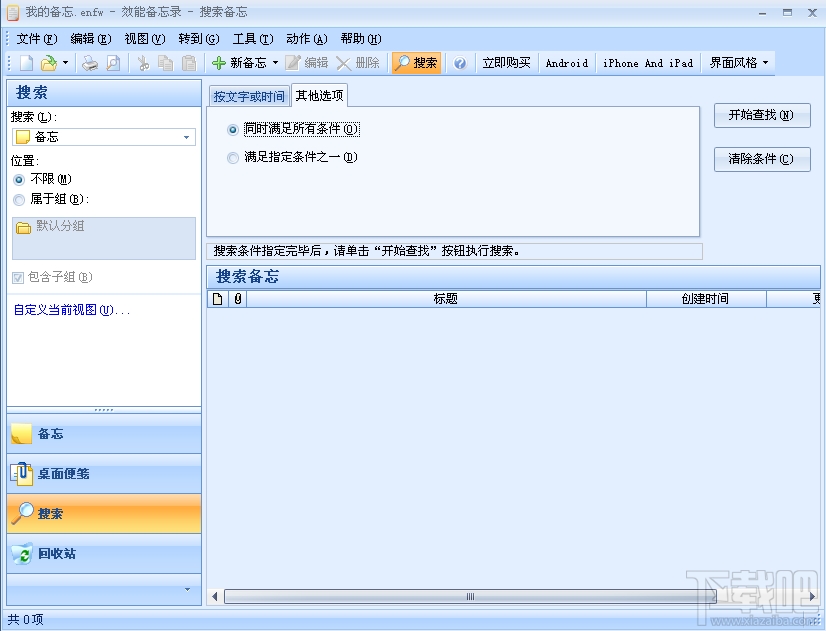This screenshot has height=631, width=826.
Task: Click the cut scissors icon
Action: click(143, 63)
